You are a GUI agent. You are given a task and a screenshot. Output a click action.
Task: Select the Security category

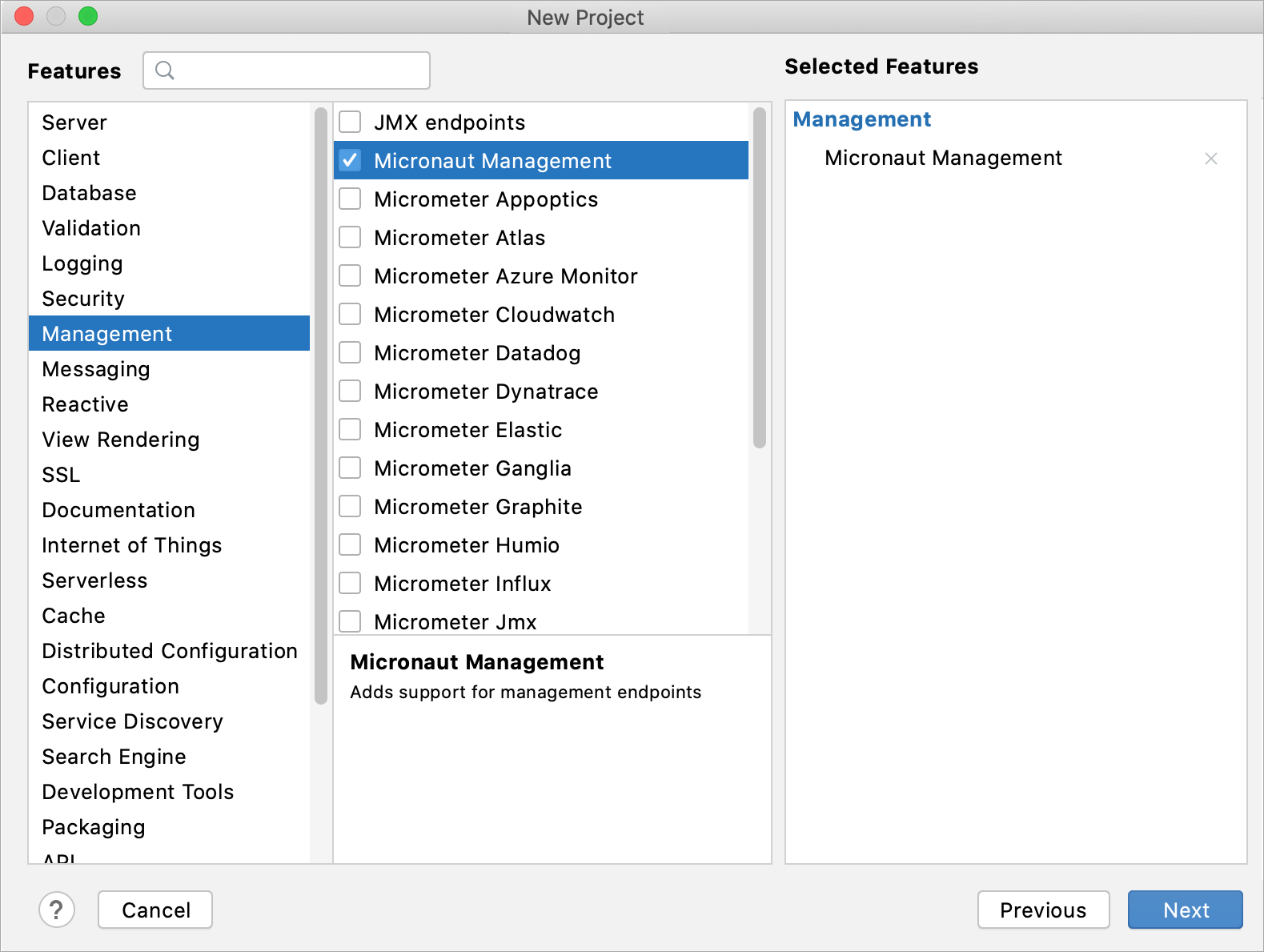pos(169,299)
